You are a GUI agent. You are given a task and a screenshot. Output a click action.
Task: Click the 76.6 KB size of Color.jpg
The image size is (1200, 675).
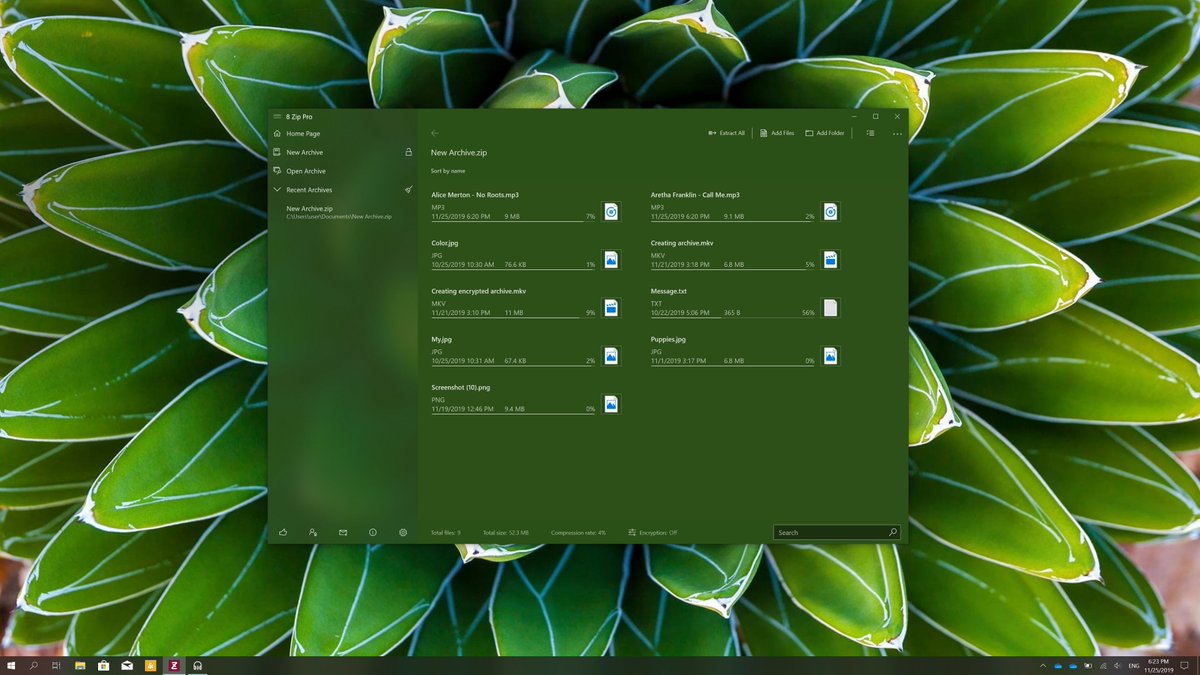point(515,265)
